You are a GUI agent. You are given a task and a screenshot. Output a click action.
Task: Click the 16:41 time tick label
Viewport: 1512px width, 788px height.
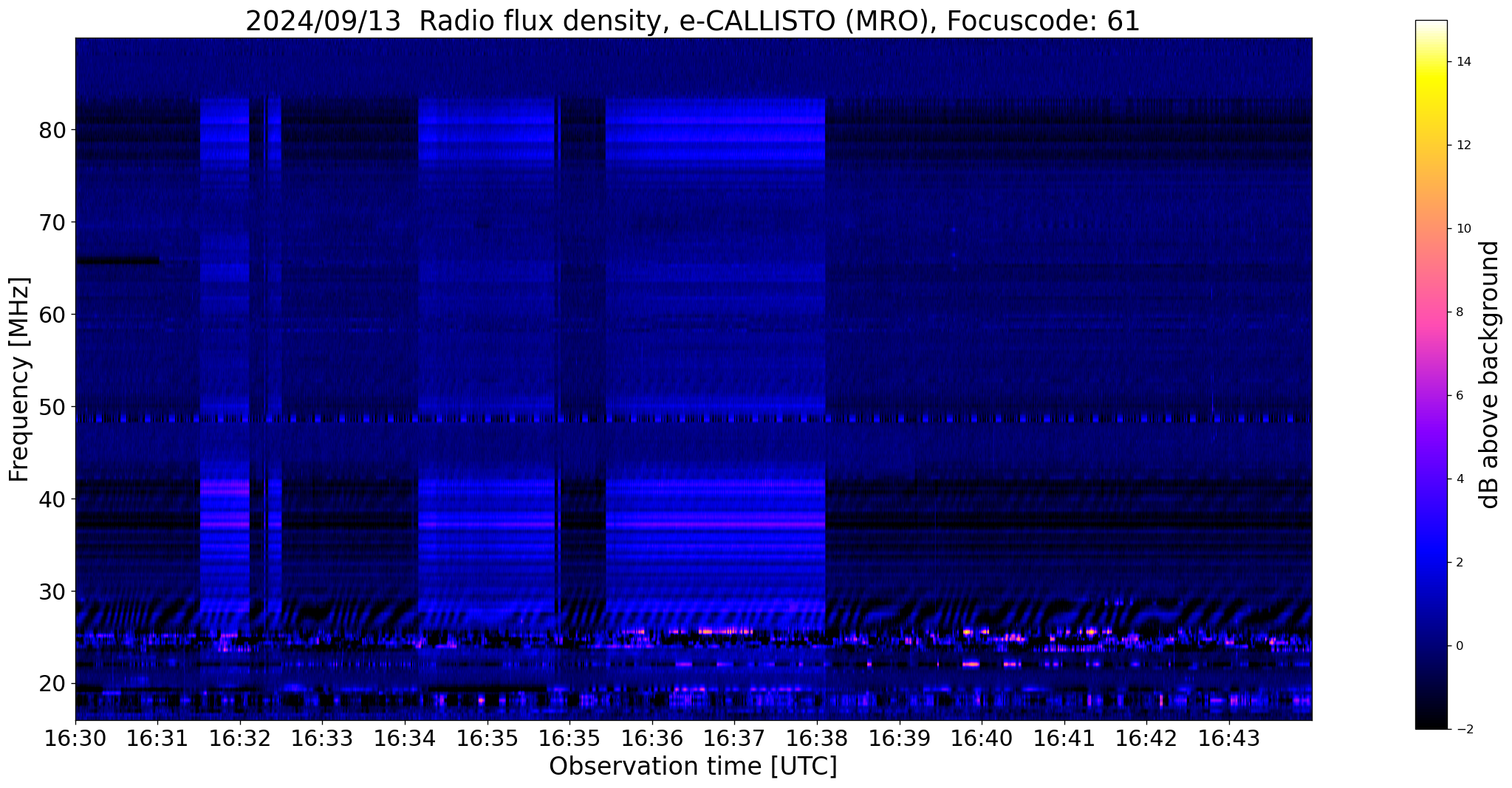pyautogui.click(x=1064, y=739)
